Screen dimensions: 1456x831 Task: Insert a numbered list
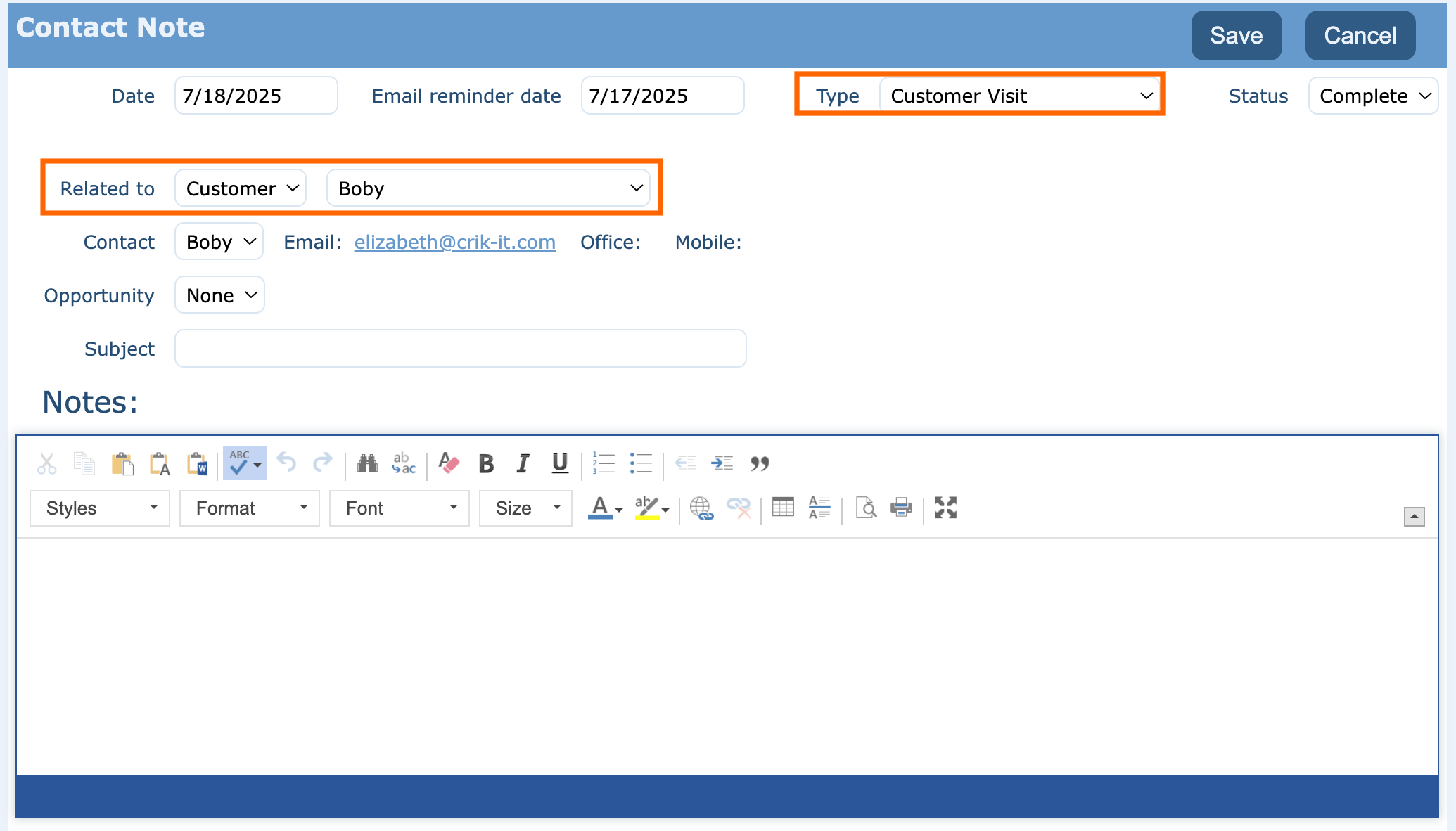[x=604, y=463]
